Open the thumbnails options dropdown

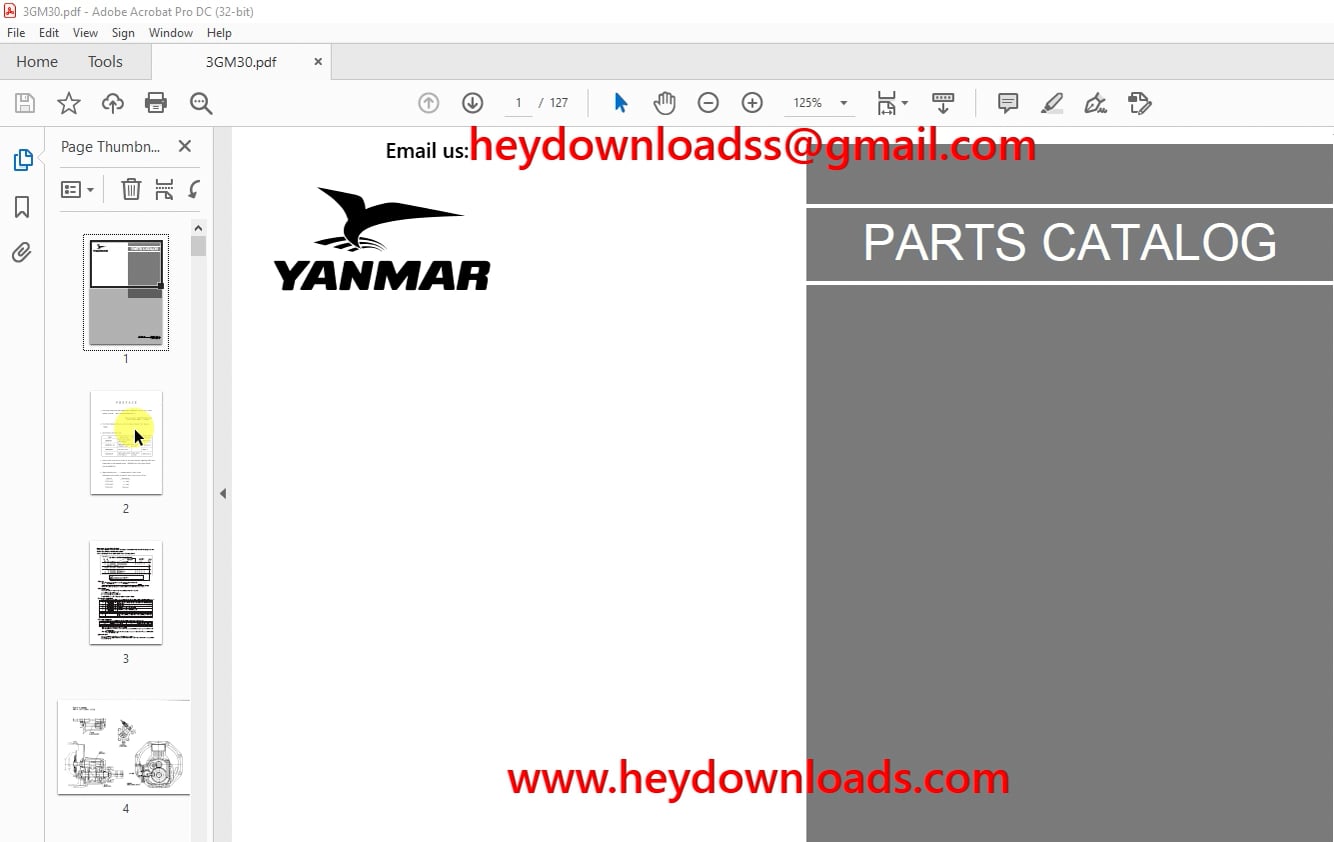coord(77,189)
